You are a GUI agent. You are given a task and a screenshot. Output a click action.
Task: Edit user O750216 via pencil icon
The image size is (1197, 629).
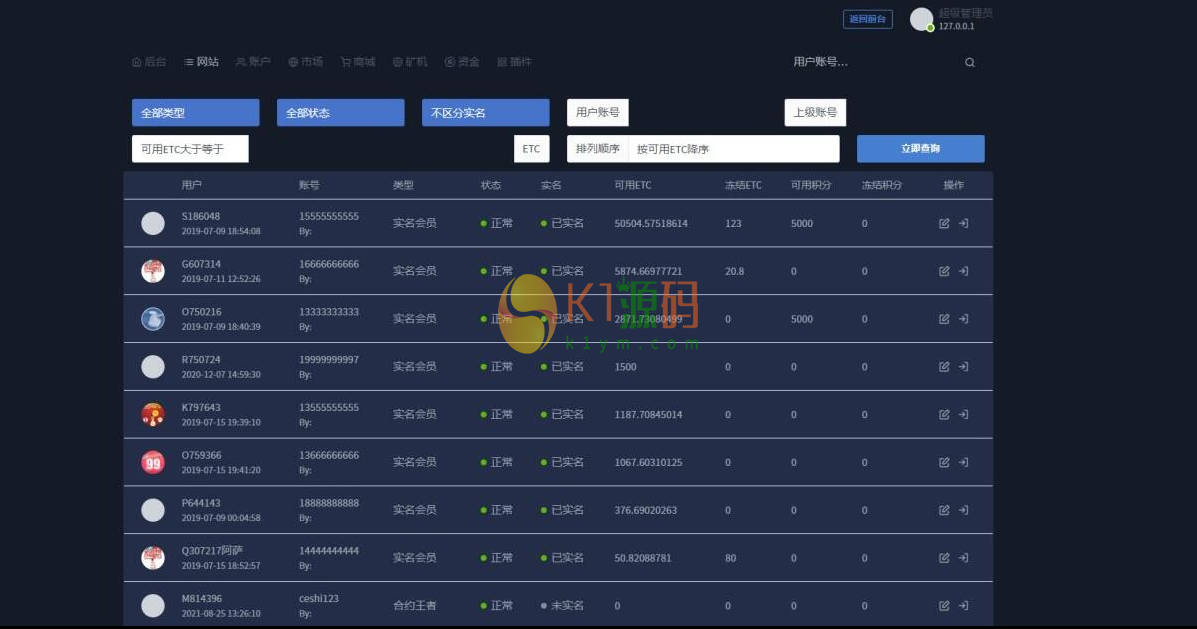(944, 319)
